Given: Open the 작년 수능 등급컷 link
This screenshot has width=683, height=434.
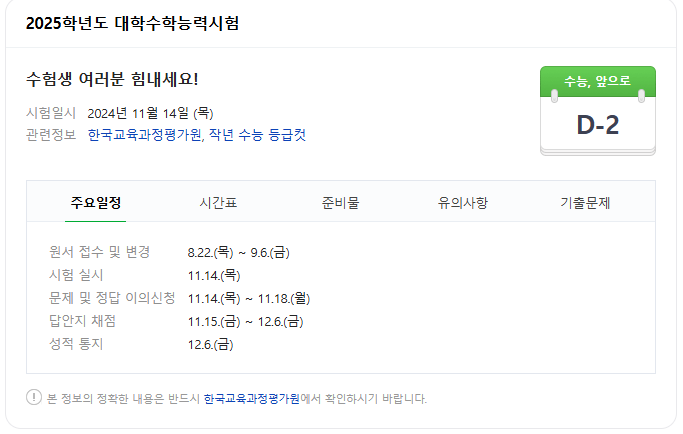Looking at the screenshot, I should (257, 135).
